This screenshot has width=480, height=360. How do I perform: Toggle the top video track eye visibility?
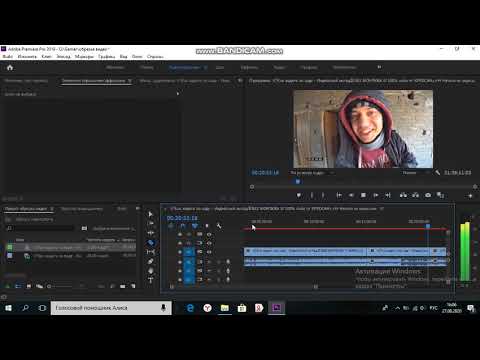click(x=209, y=234)
